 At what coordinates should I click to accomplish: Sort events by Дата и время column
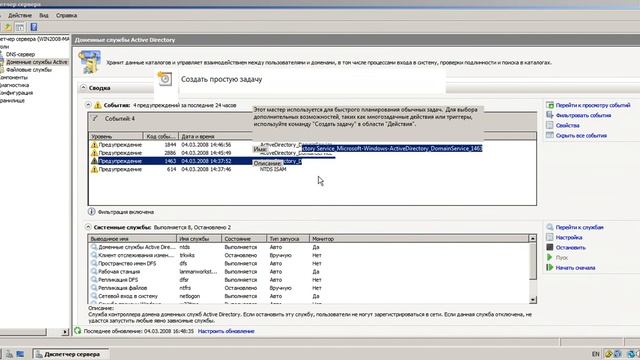216,136
